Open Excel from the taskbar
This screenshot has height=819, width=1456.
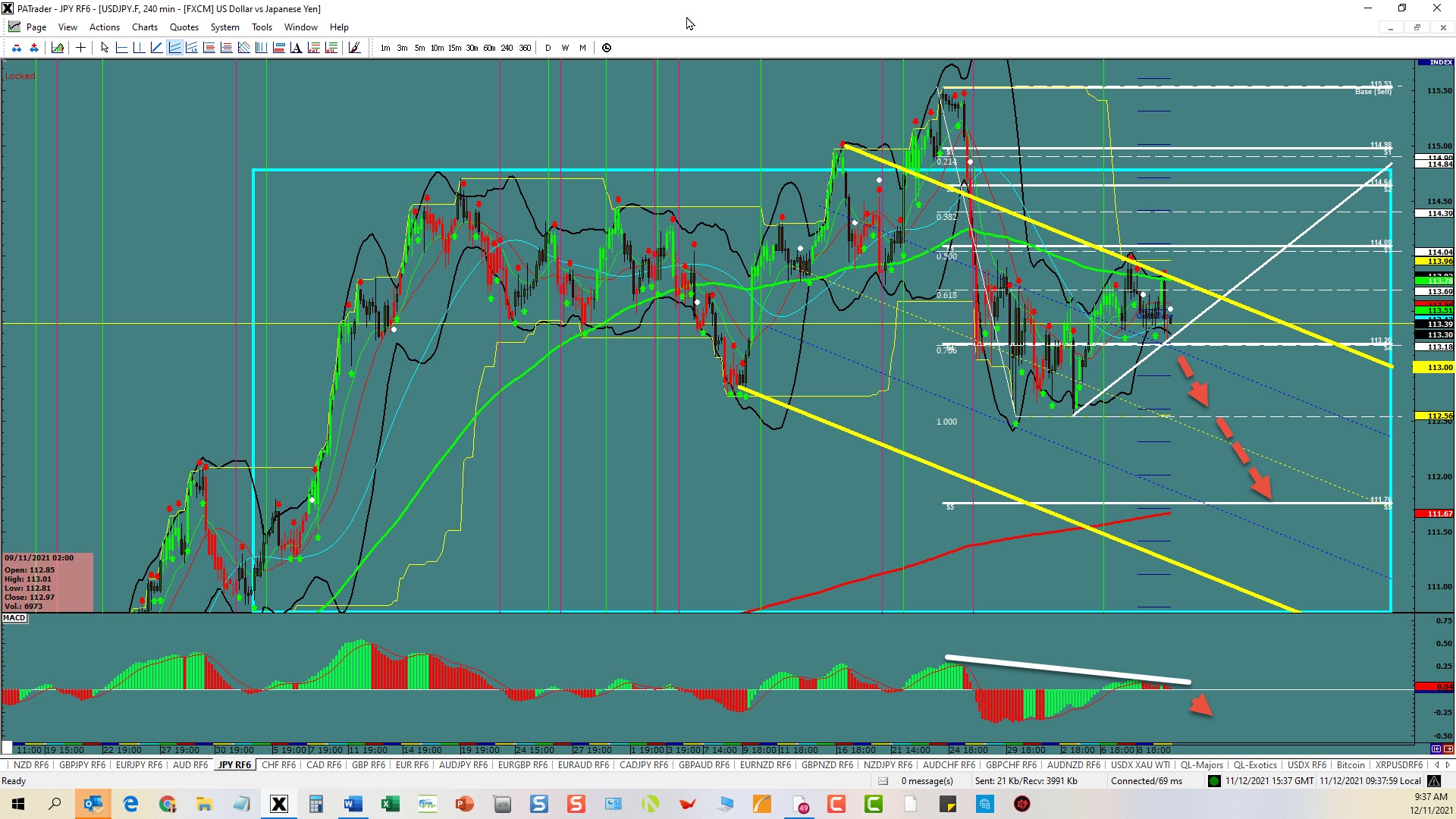390,804
